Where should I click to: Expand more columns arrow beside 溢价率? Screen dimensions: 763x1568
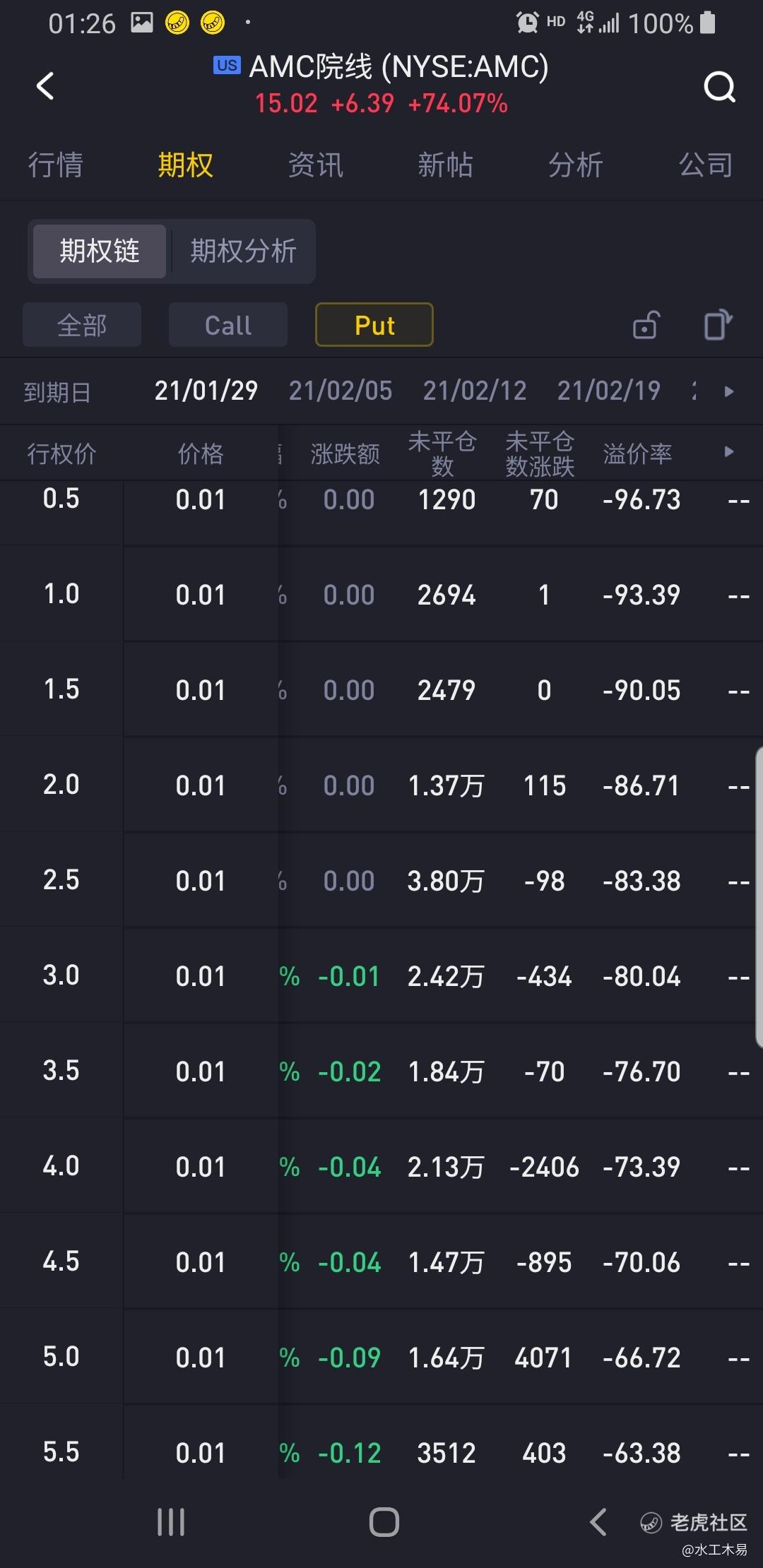coord(729,451)
